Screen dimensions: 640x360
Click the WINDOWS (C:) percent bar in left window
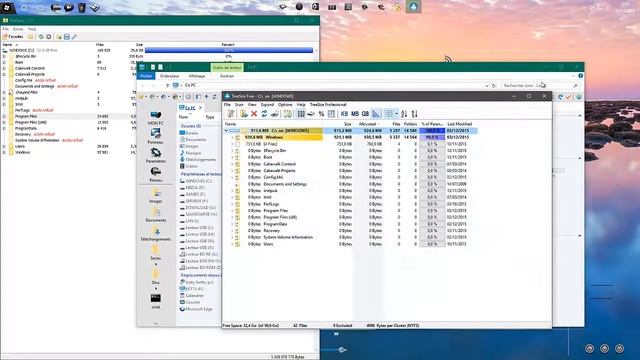click(229, 50)
